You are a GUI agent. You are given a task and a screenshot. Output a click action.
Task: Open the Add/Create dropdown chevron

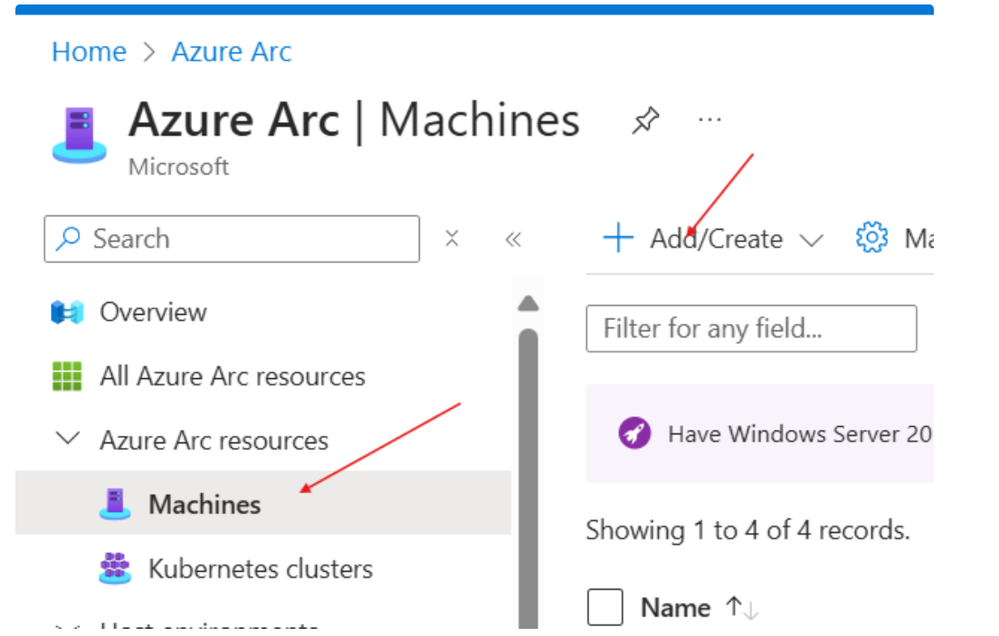click(812, 240)
